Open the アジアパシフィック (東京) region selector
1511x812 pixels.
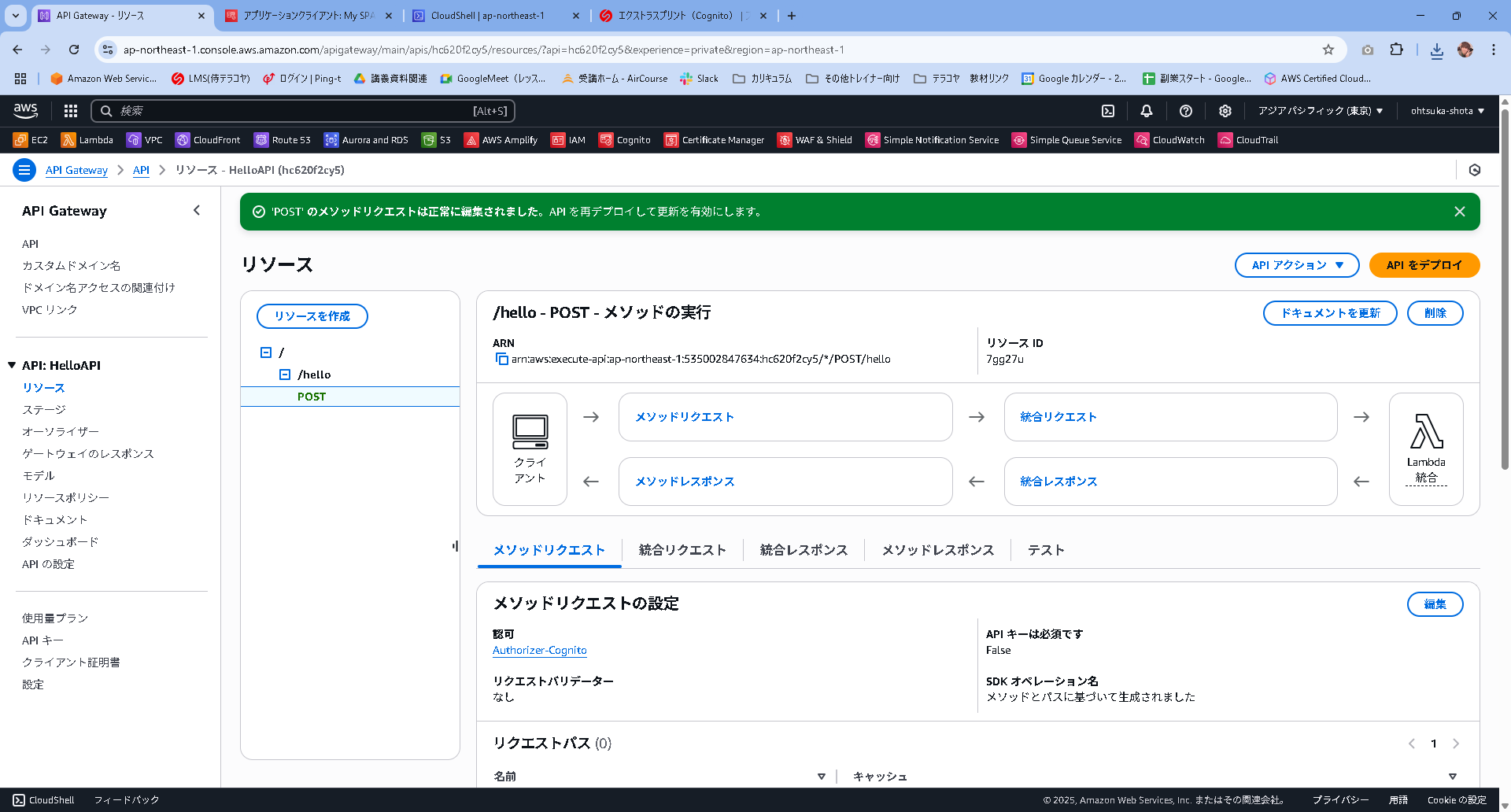point(1321,111)
